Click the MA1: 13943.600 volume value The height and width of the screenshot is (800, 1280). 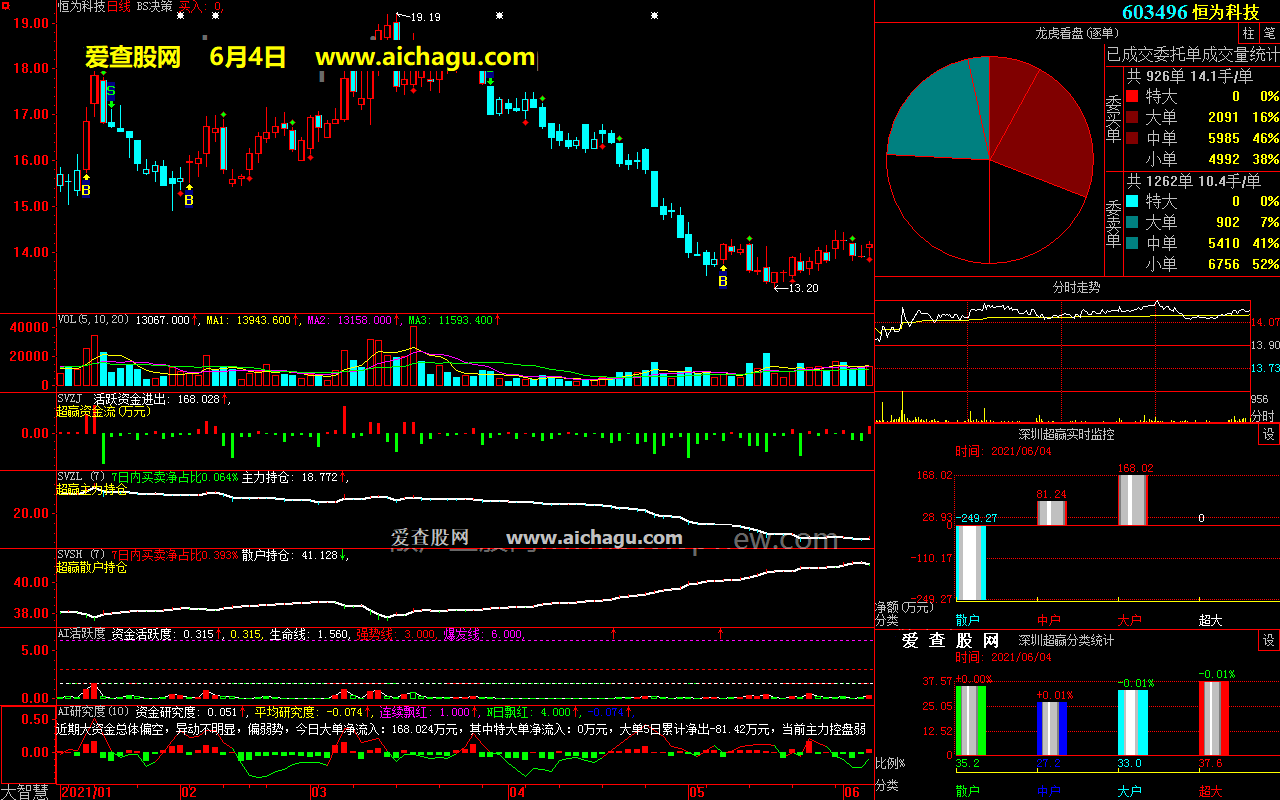tap(249, 320)
